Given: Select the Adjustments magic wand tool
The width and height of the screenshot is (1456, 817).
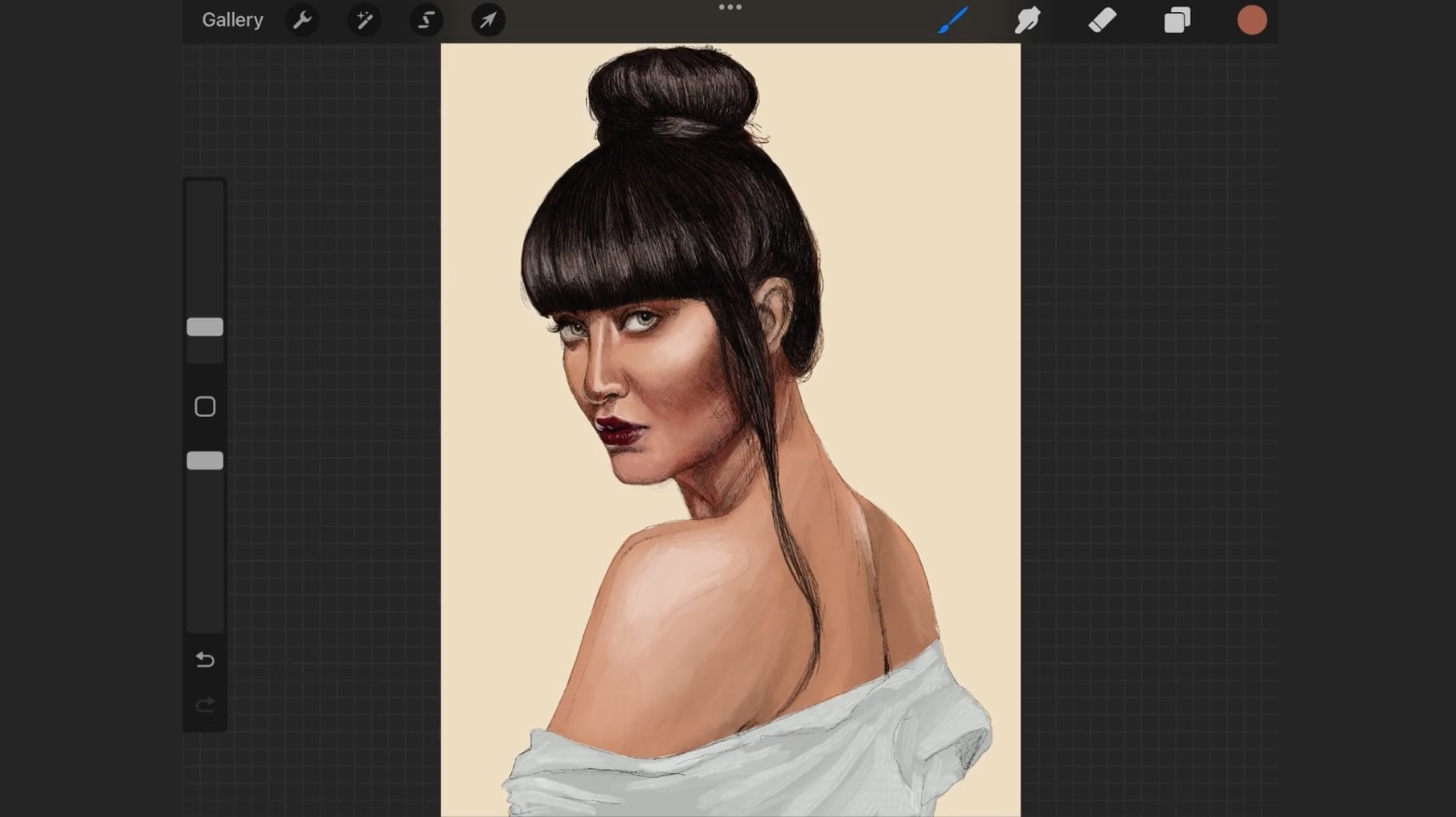Looking at the screenshot, I should [364, 20].
